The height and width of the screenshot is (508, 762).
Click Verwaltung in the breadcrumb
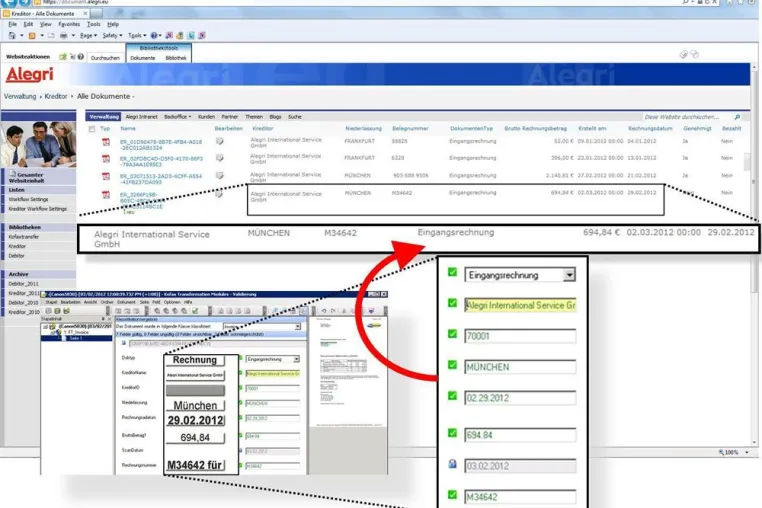pyautogui.click(x=20, y=96)
